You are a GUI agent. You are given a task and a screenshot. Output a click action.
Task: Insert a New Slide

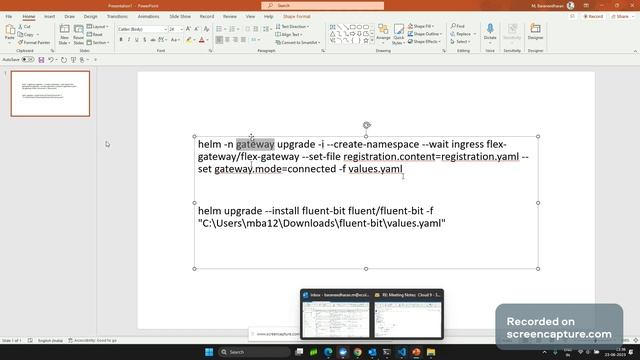coord(64,34)
